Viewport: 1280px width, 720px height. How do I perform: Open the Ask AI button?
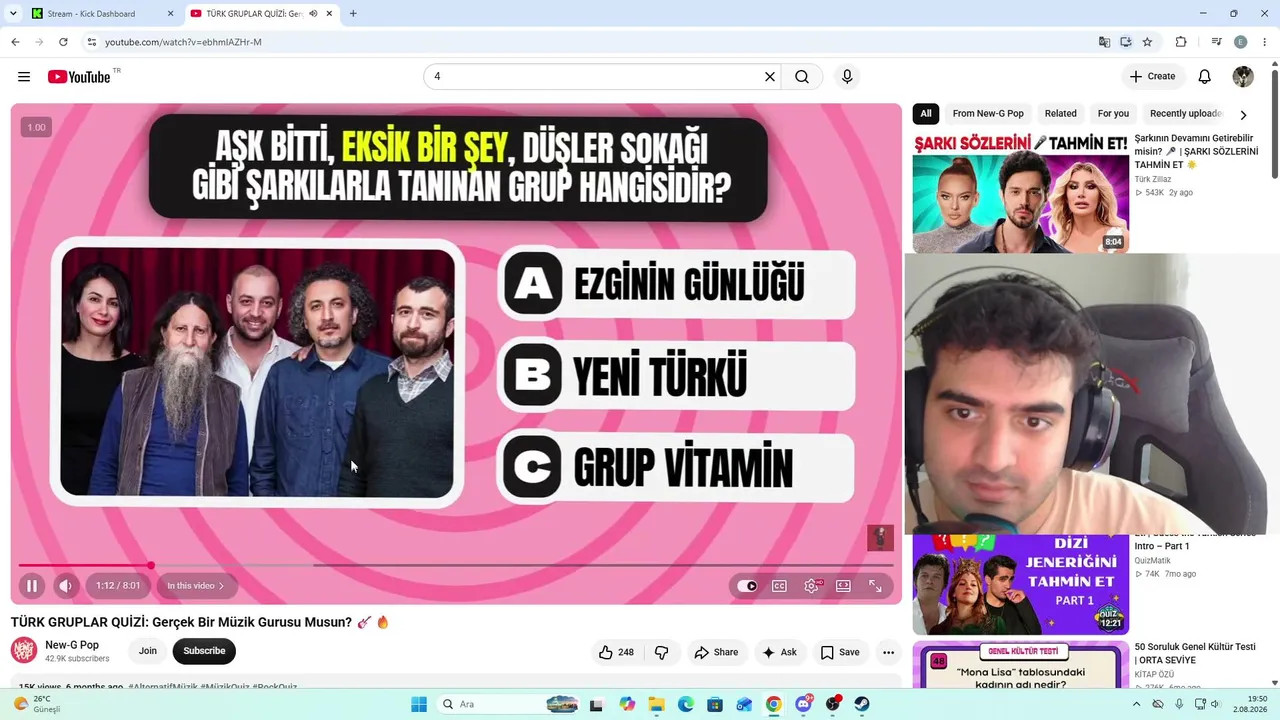(779, 652)
